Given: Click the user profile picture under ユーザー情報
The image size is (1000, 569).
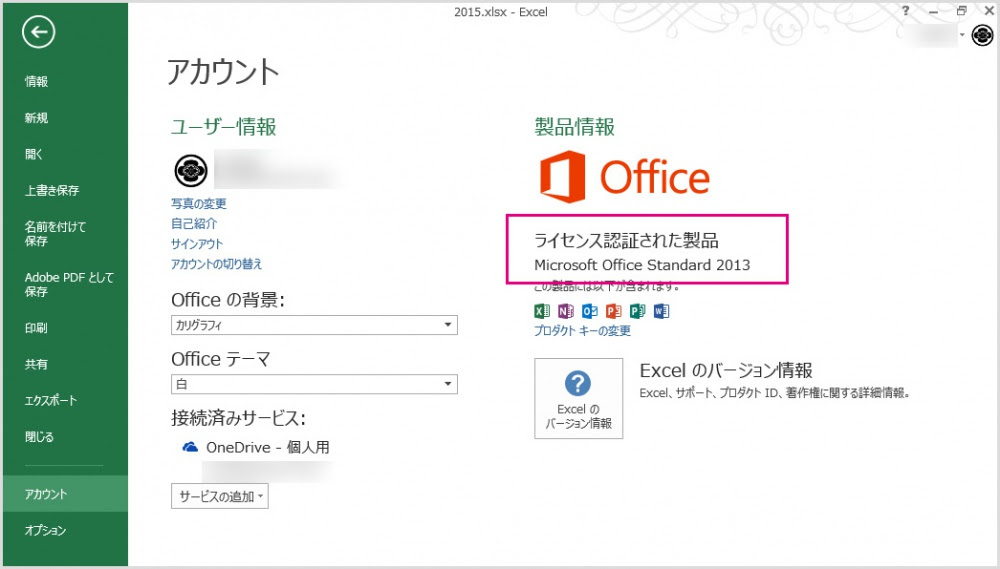Looking at the screenshot, I should (x=191, y=170).
